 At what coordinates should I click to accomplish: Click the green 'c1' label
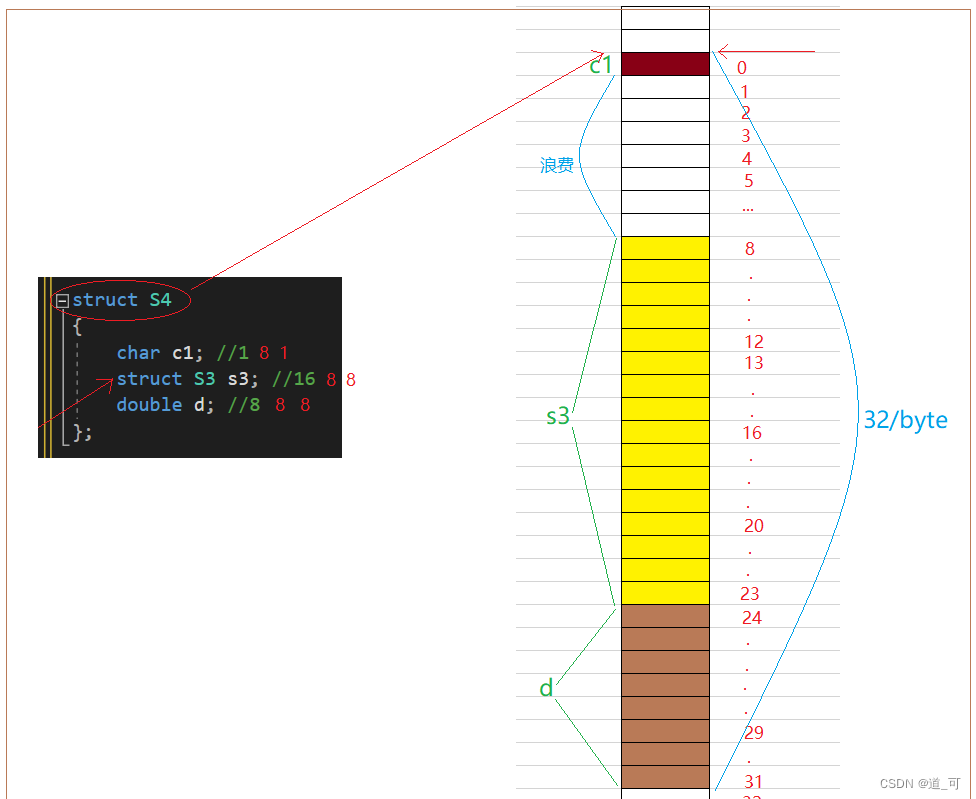(x=601, y=65)
